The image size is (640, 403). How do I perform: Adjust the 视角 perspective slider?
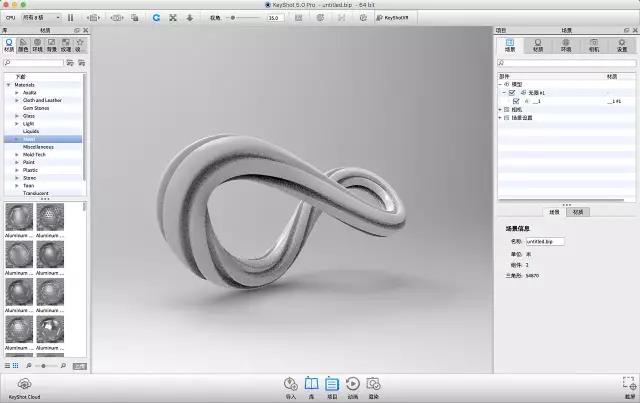pos(244,18)
